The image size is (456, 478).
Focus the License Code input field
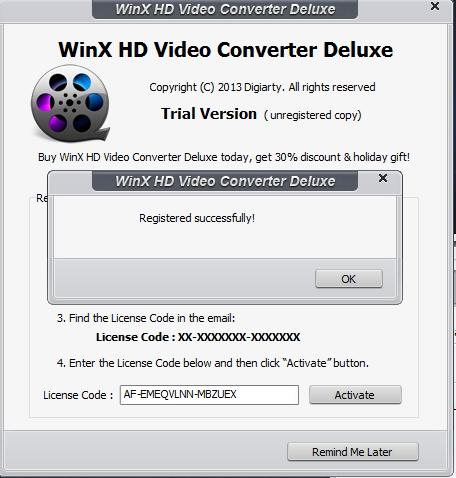click(209, 395)
